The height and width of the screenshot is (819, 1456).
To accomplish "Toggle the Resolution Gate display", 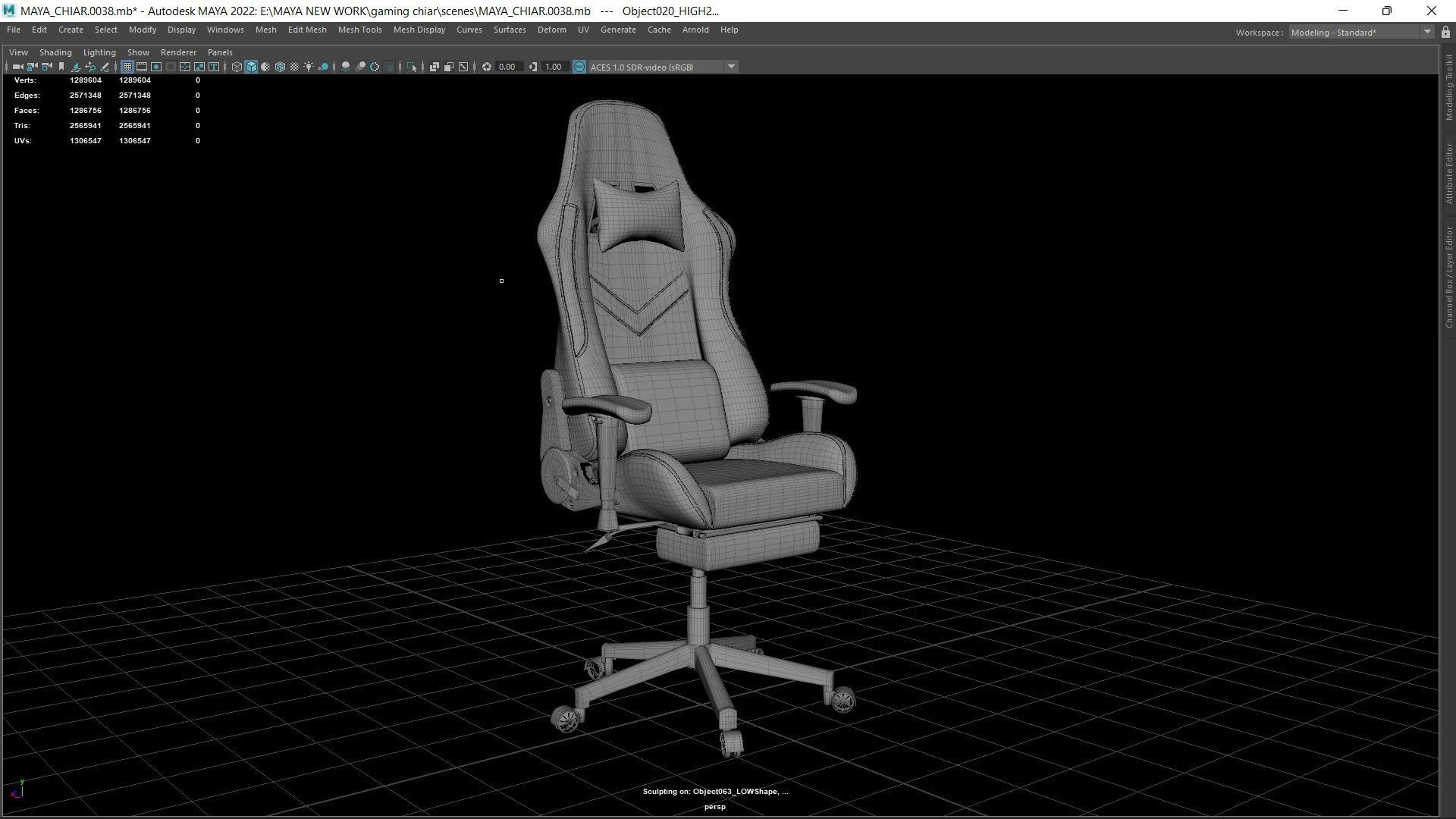I will pyautogui.click(x=156, y=67).
